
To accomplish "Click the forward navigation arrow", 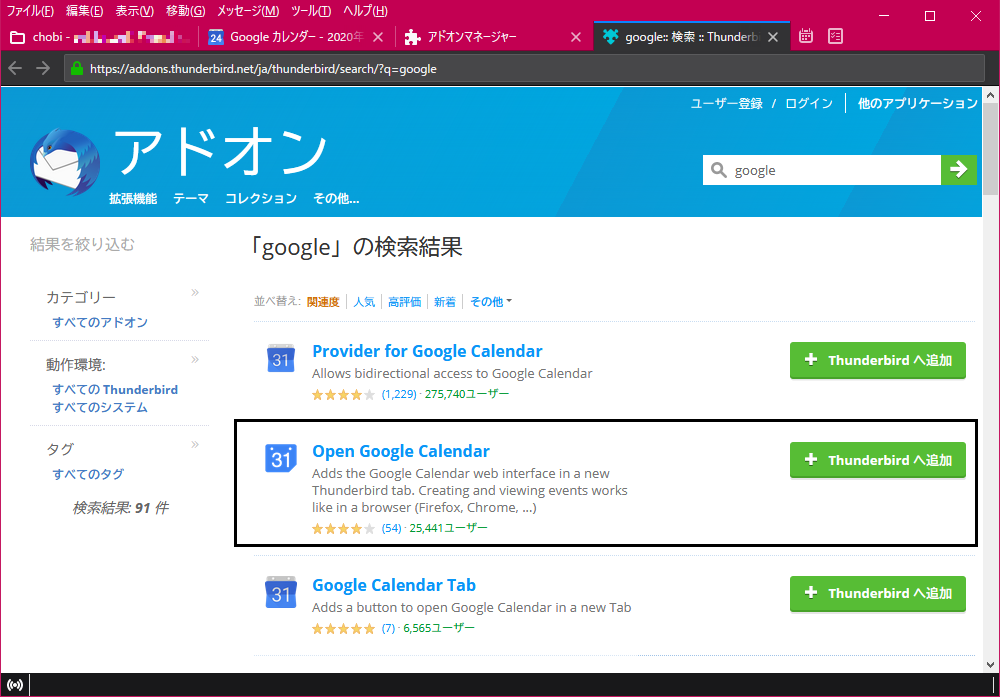I will (x=43, y=68).
